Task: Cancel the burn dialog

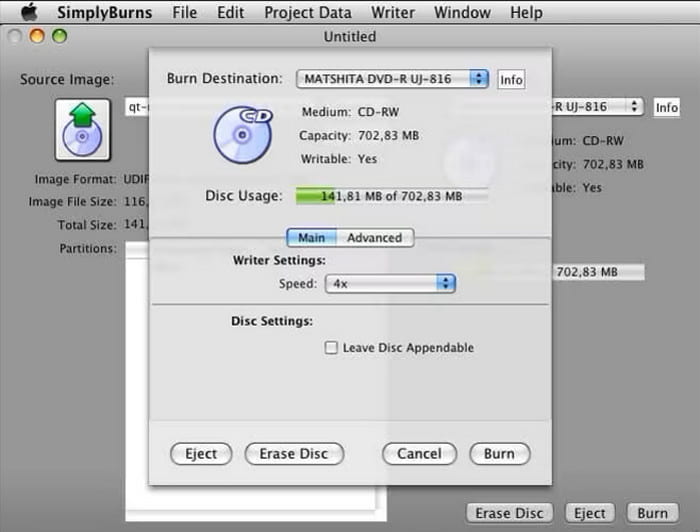Action: (x=419, y=454)
